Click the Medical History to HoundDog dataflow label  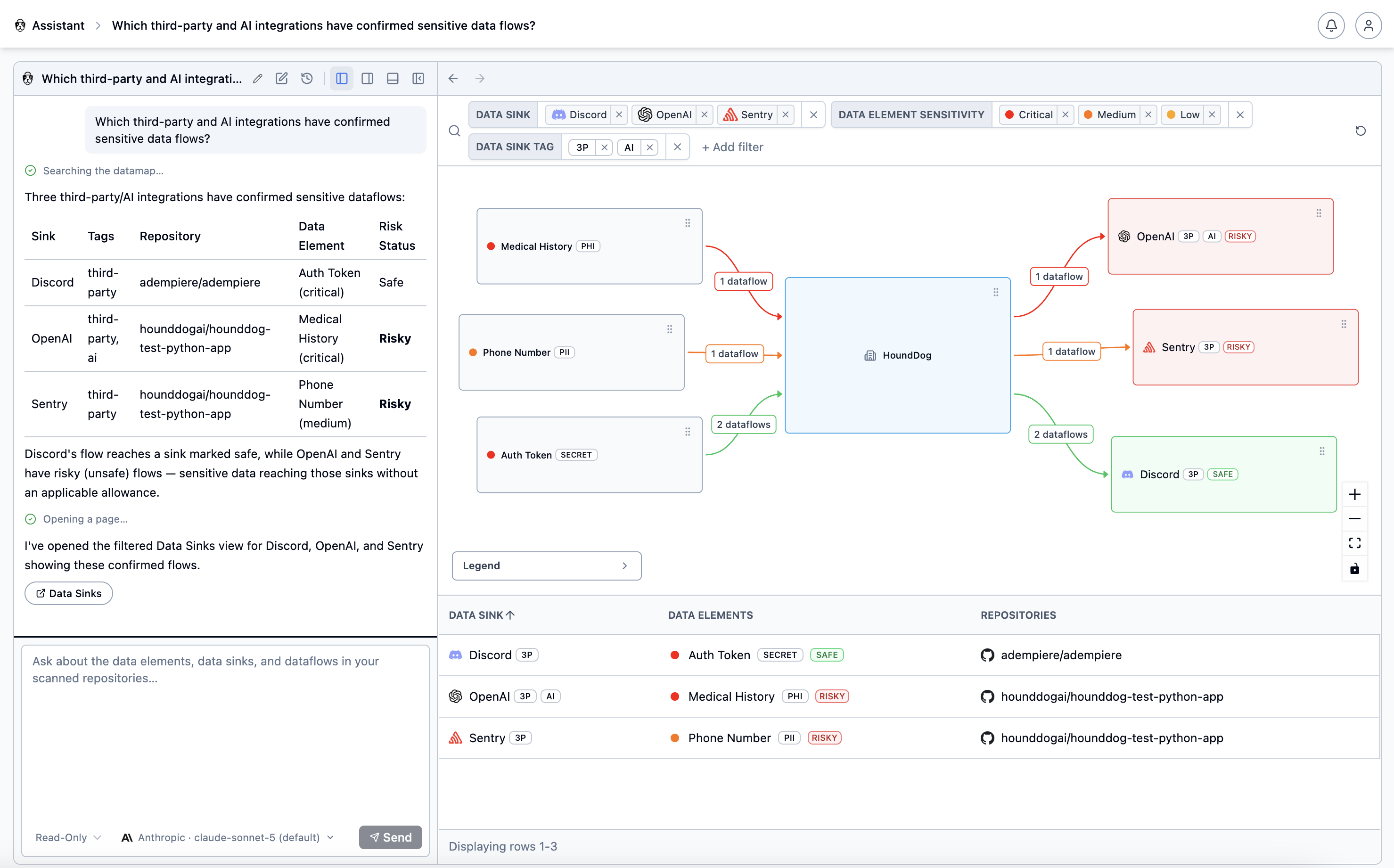click(x=744, y=281)
